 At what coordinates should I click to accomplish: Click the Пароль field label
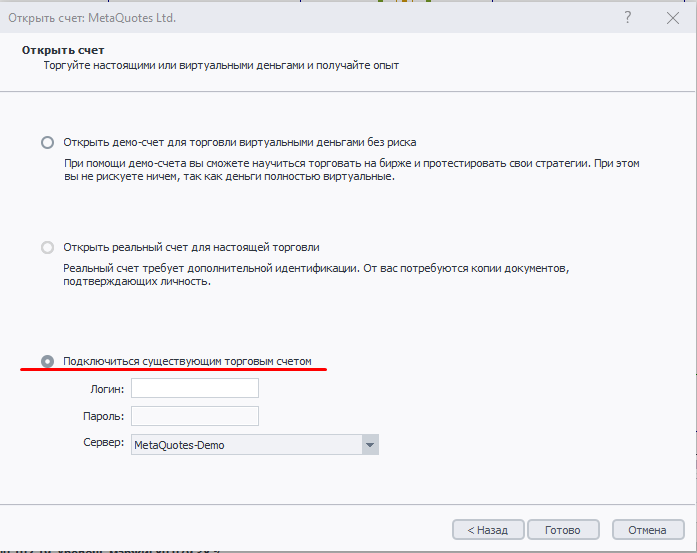(x=103, y=416)
